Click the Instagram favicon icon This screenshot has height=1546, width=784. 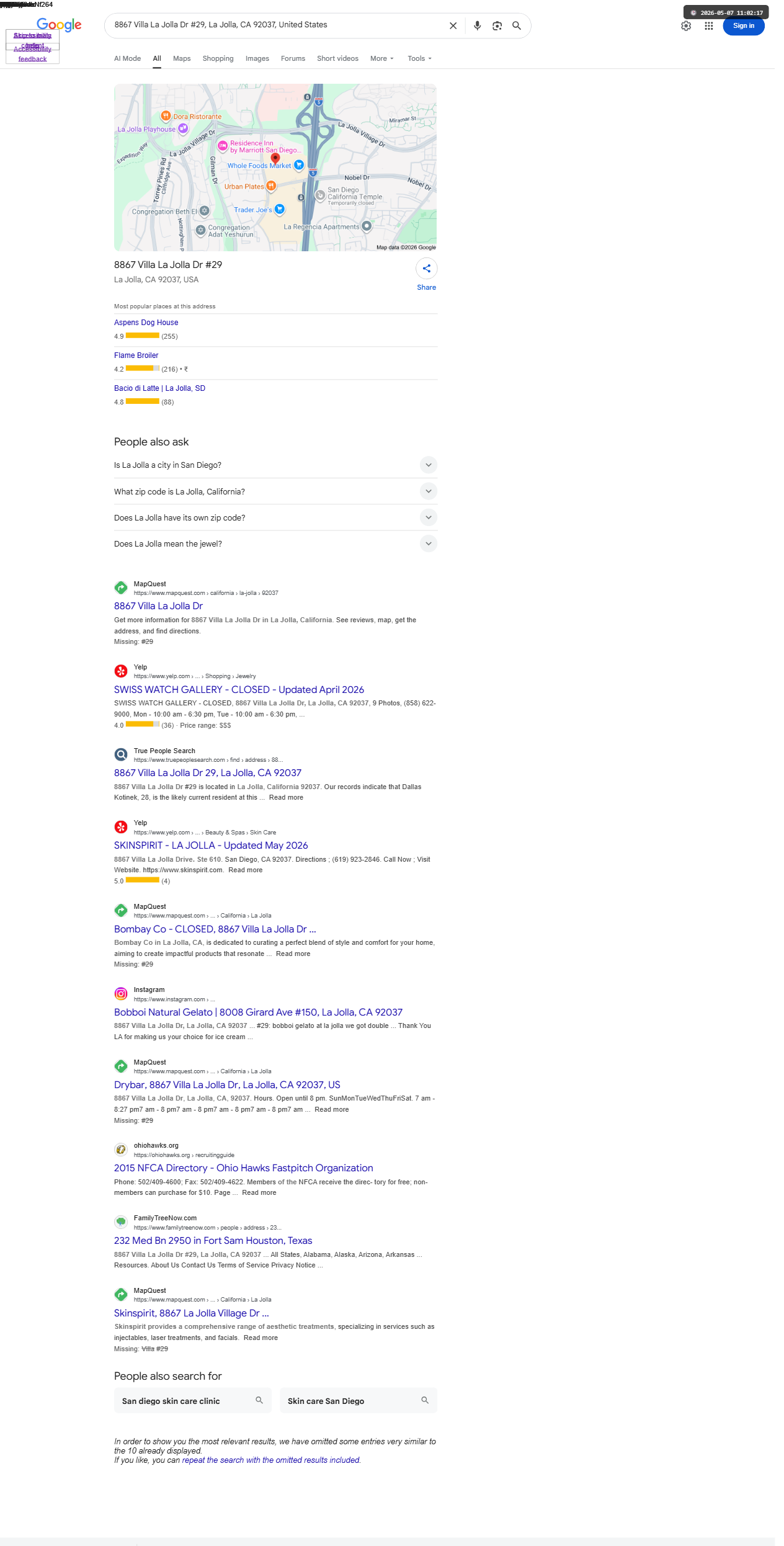pos(121,994)
